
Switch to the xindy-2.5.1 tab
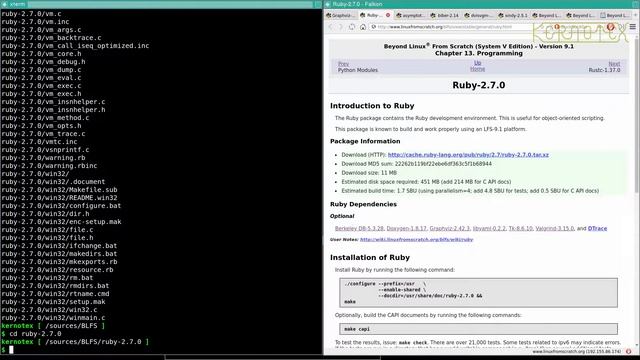click(513, 15)
